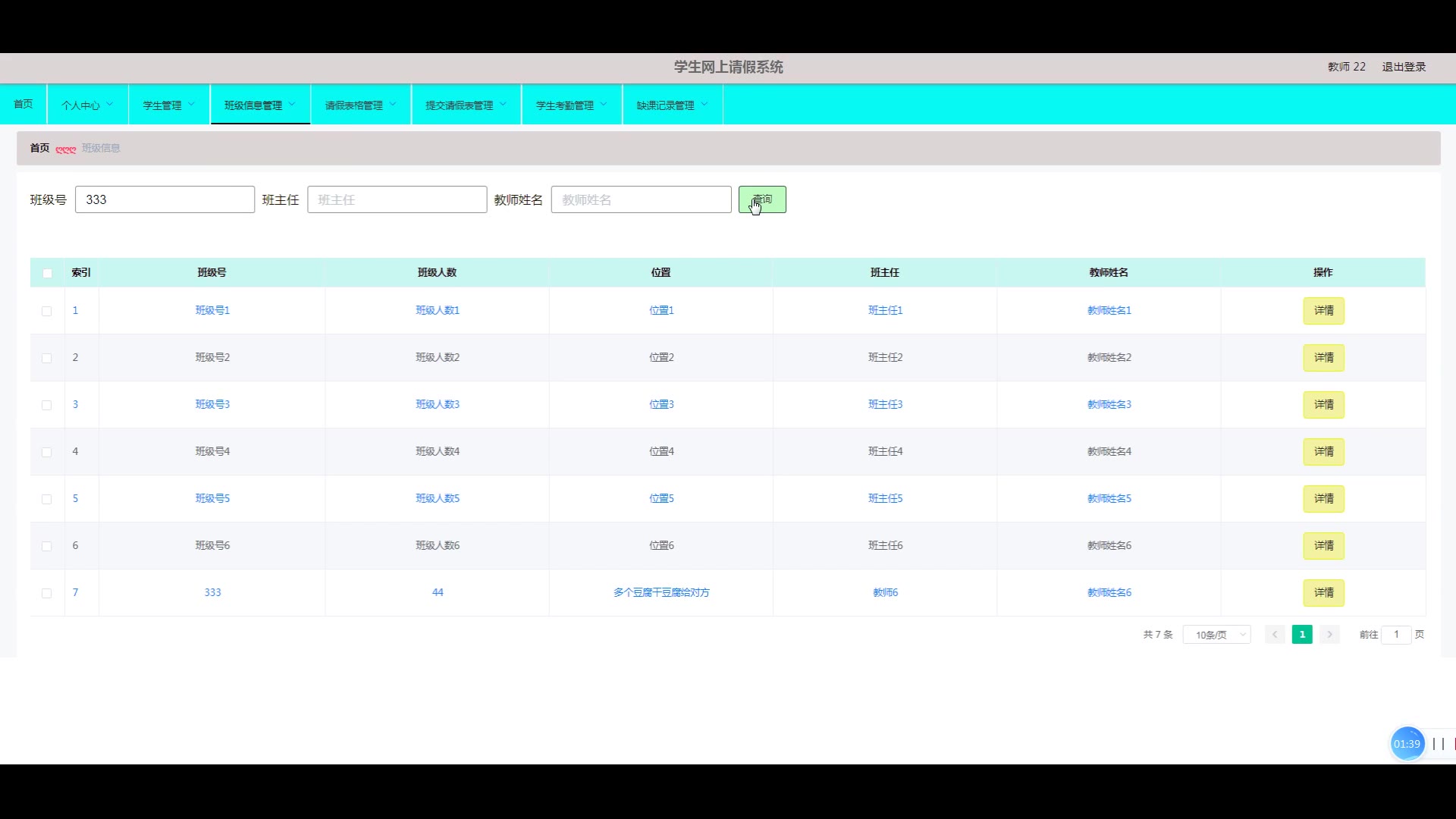The image size is (1456, 819).
Task: Click the blue 01:39 recording timer
Action: (x=1407, y=744)
